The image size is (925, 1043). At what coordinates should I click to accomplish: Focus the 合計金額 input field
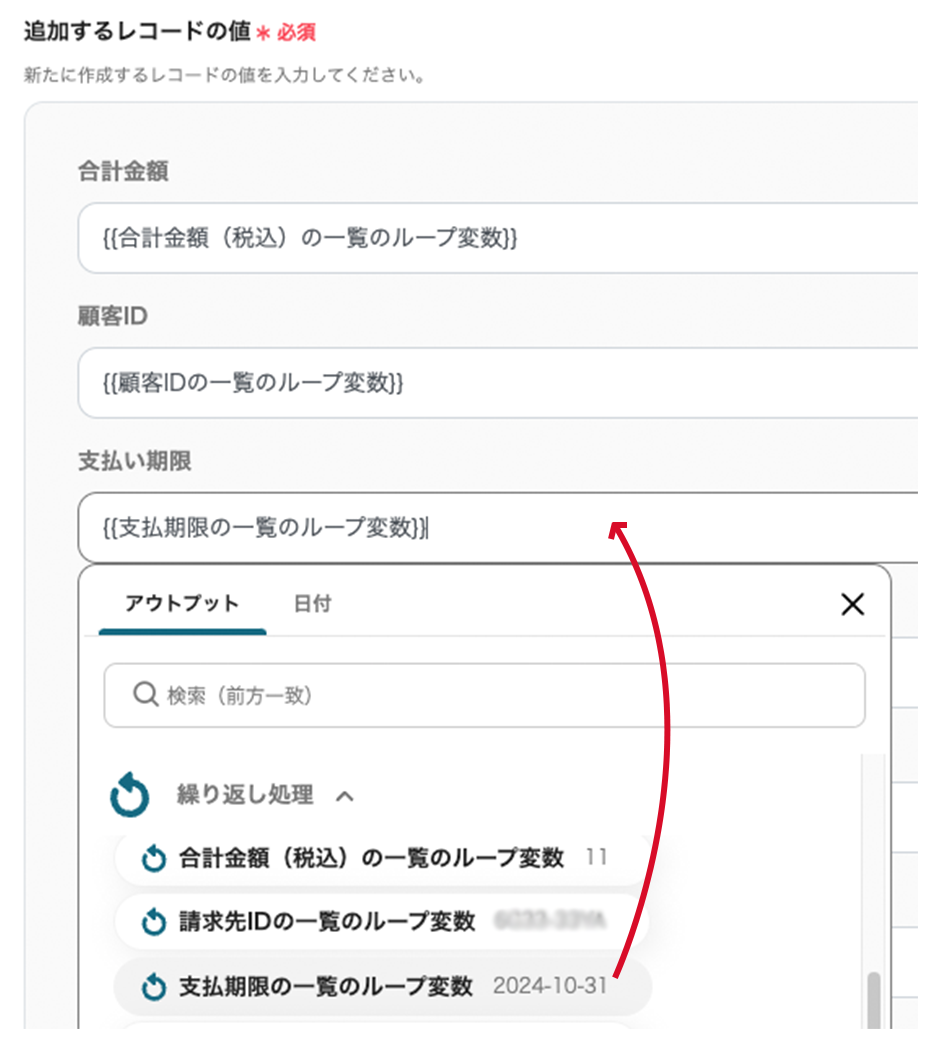click(x=500, y=238)
